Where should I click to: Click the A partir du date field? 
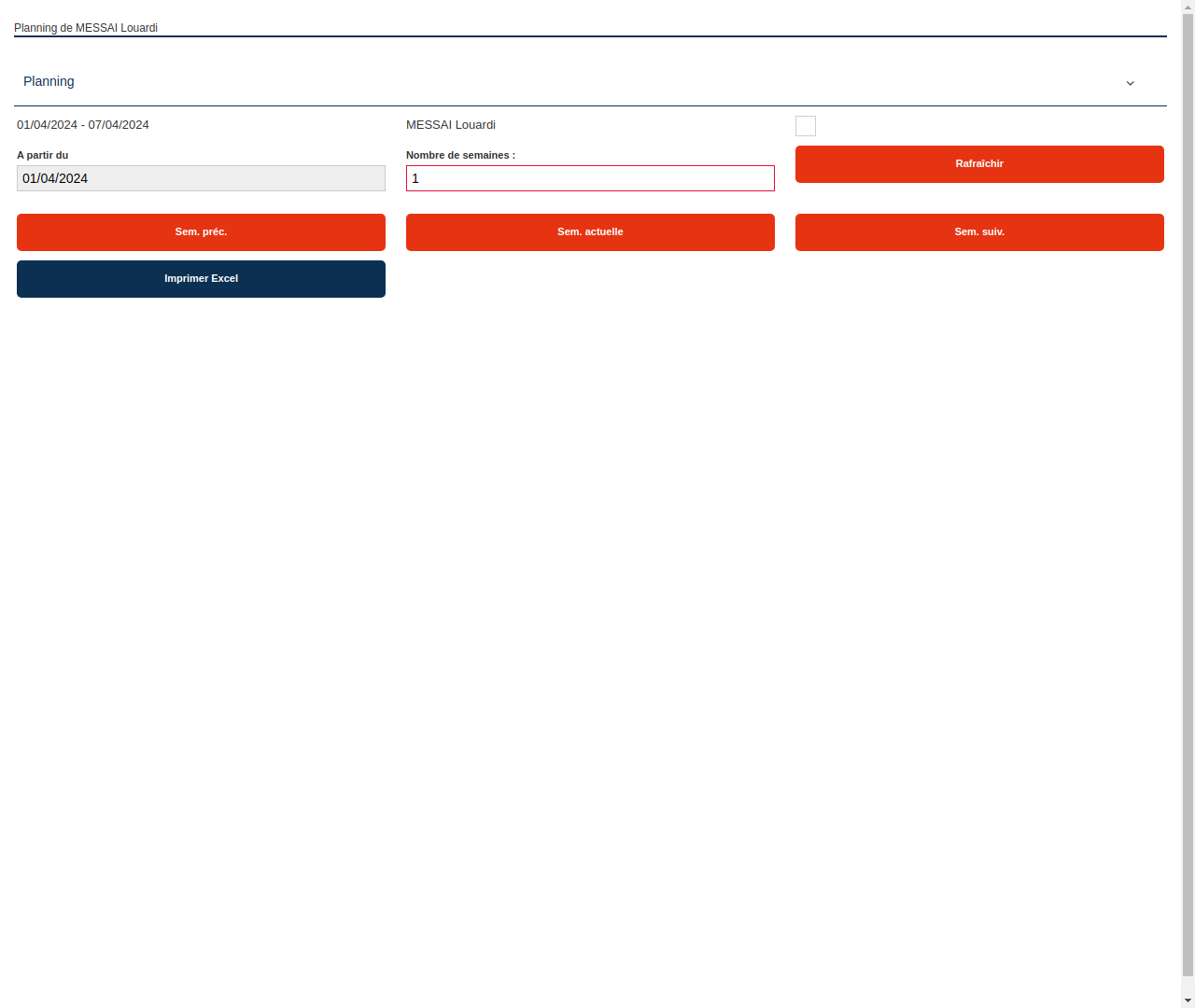pos(201,178)
